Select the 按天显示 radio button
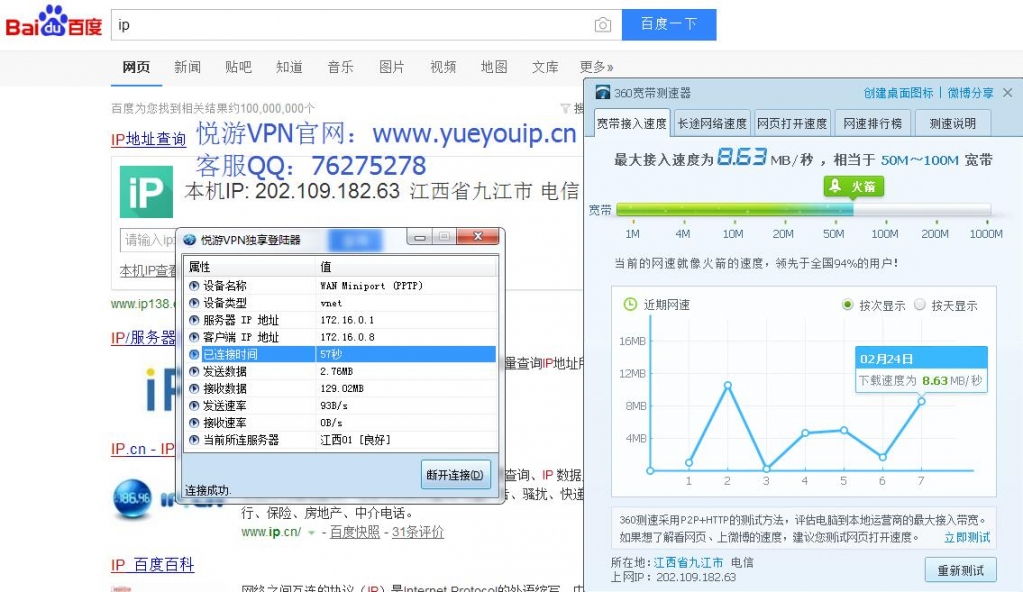This screenshot has width=1023, height=592. tap(920, 305)
